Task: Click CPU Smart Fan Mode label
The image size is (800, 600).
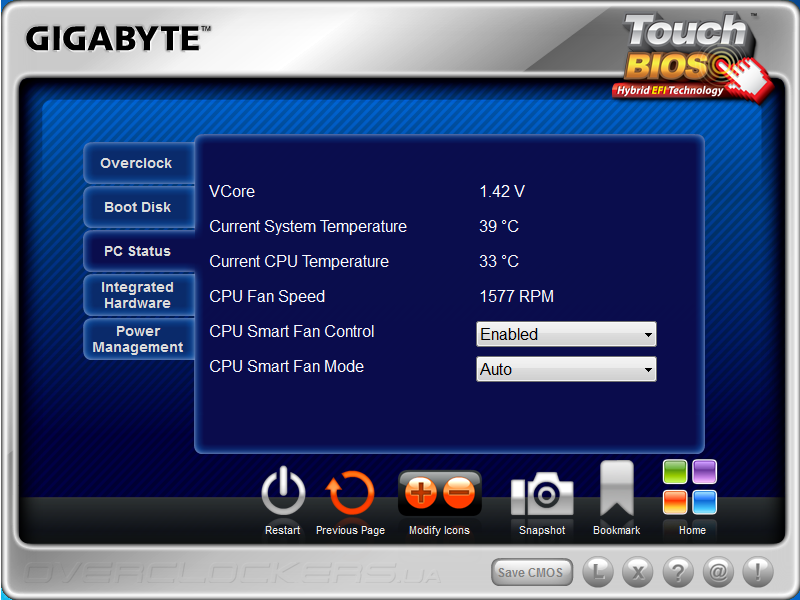Action: click(287, 366)
